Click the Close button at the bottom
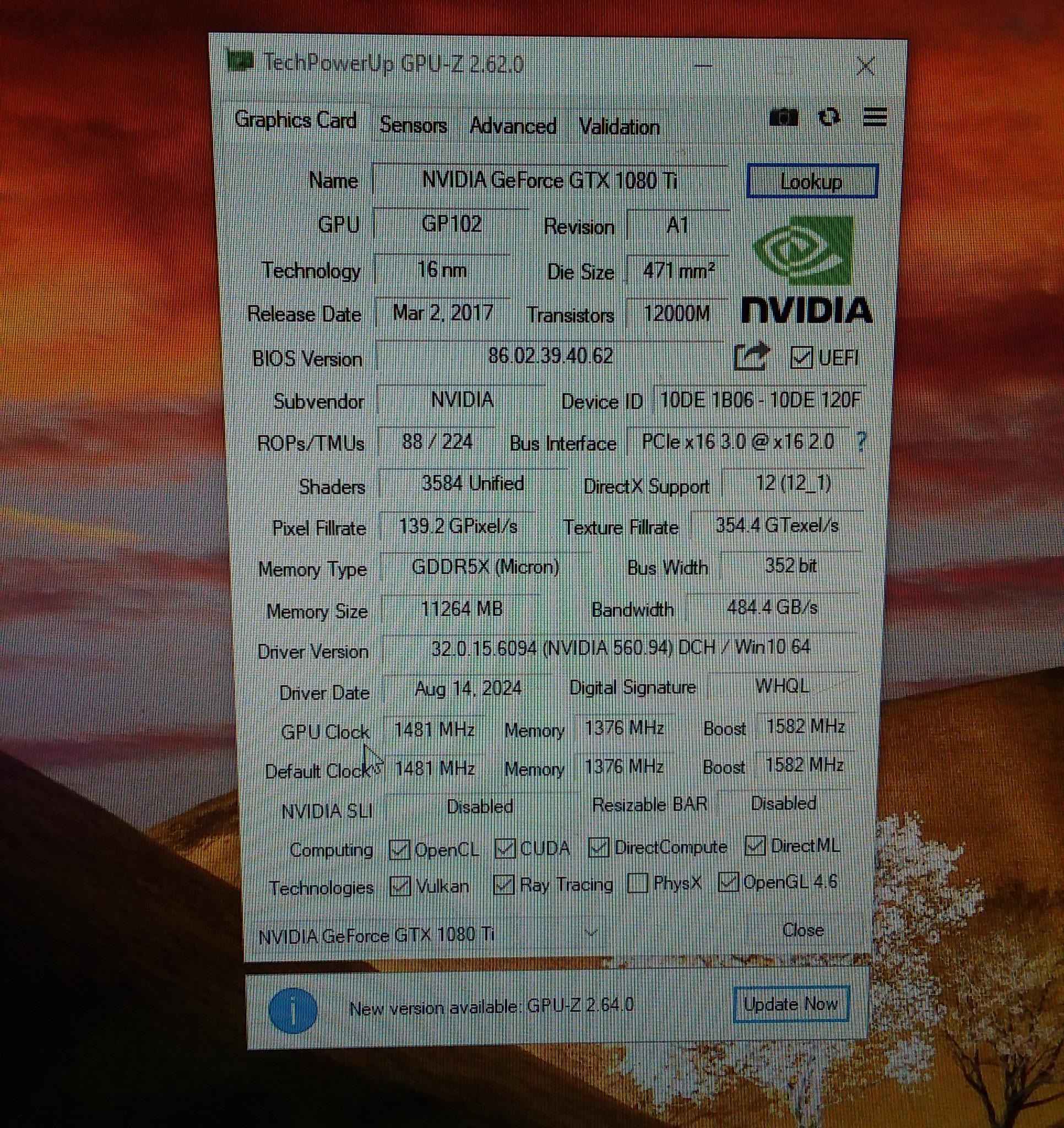This screenshot has width=1064, height=1128. (802, 930)
